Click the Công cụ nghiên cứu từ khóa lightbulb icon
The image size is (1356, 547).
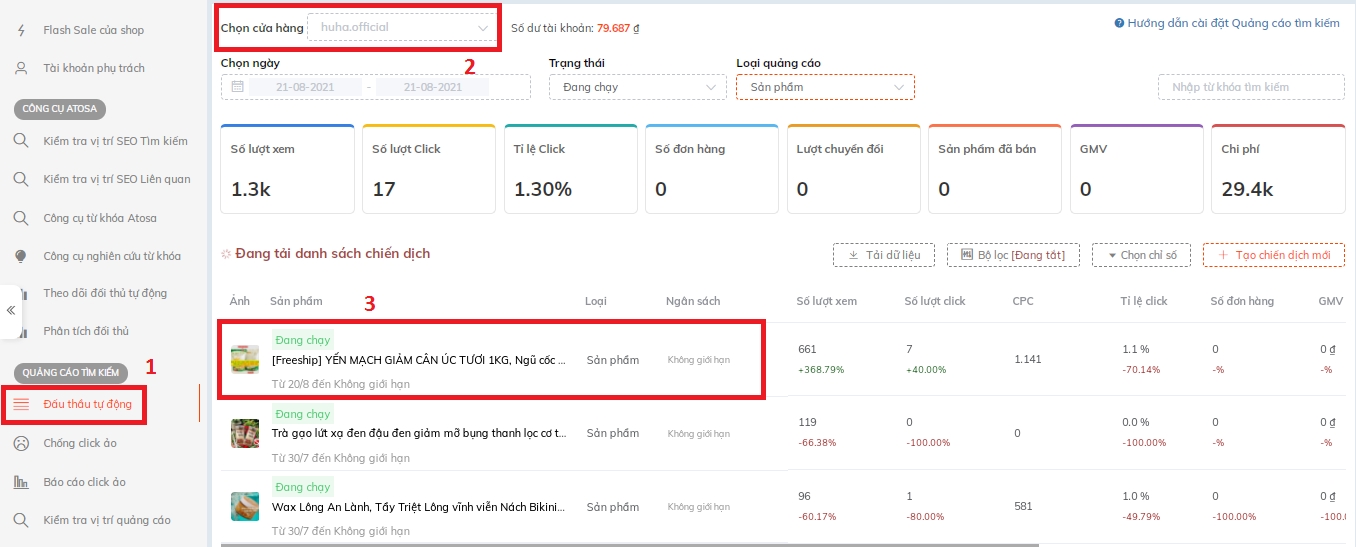21,256
